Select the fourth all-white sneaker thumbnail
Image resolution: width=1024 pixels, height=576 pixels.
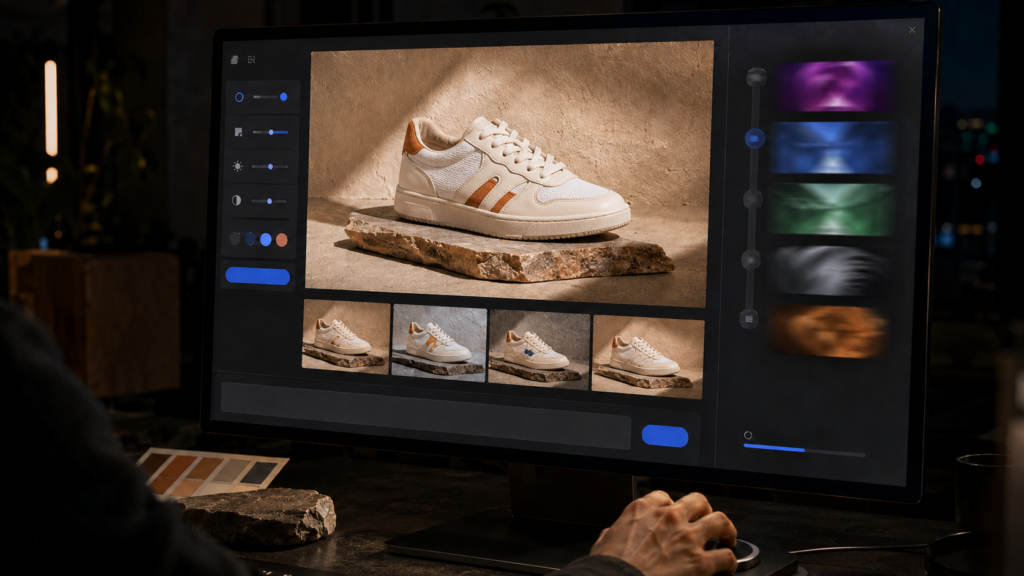648,357
